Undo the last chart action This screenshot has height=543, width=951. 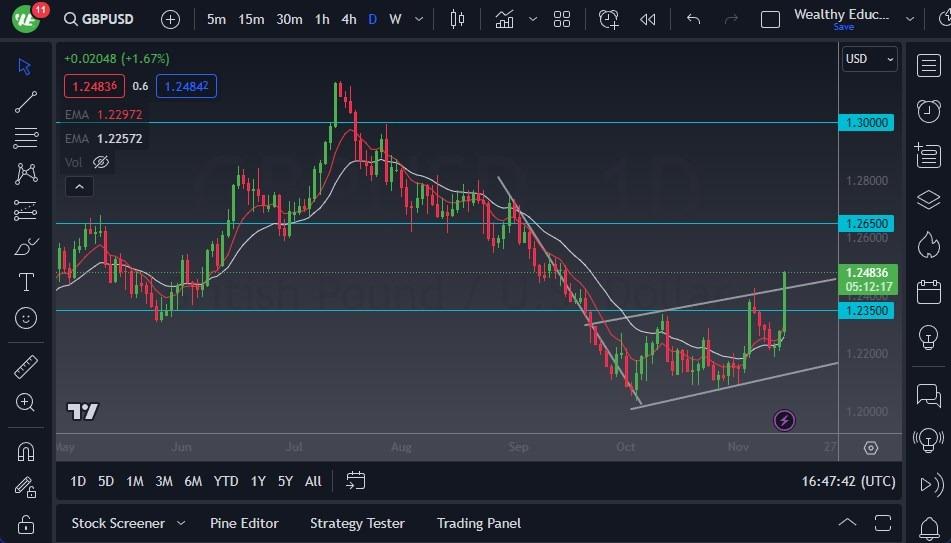click(x=693, y=19)
